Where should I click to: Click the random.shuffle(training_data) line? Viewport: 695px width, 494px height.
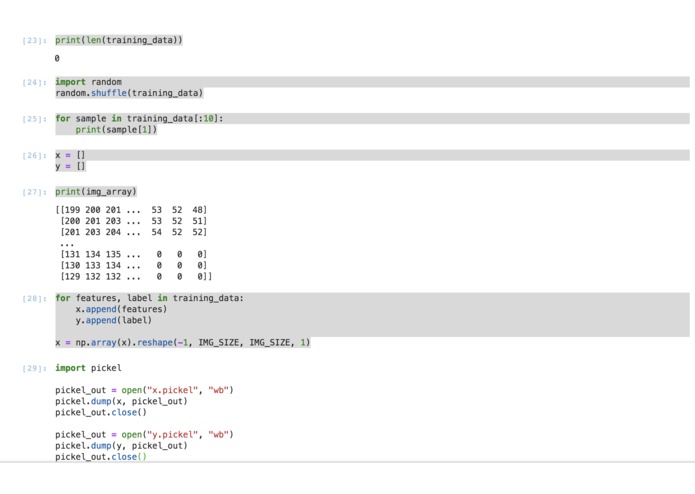(129, 93)
